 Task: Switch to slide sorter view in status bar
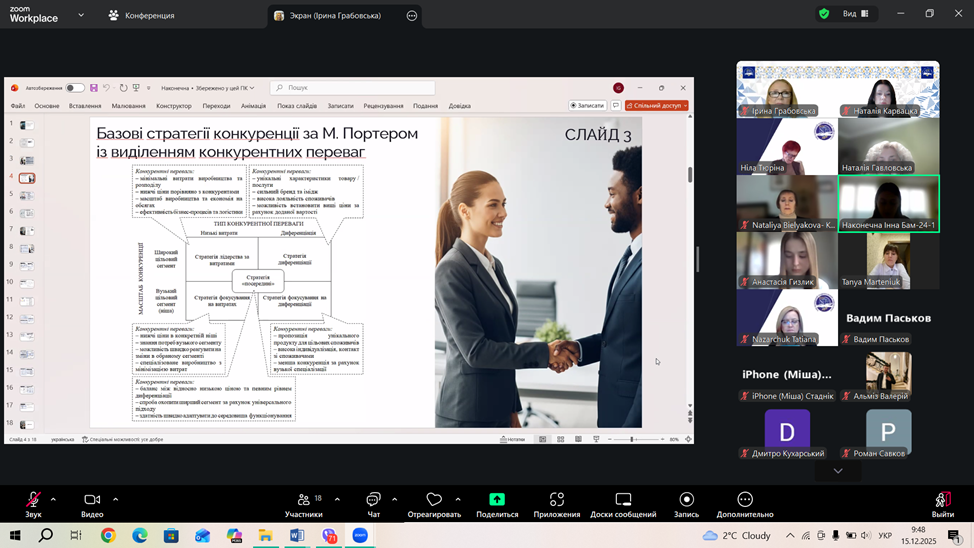click(x=560, y=439)
